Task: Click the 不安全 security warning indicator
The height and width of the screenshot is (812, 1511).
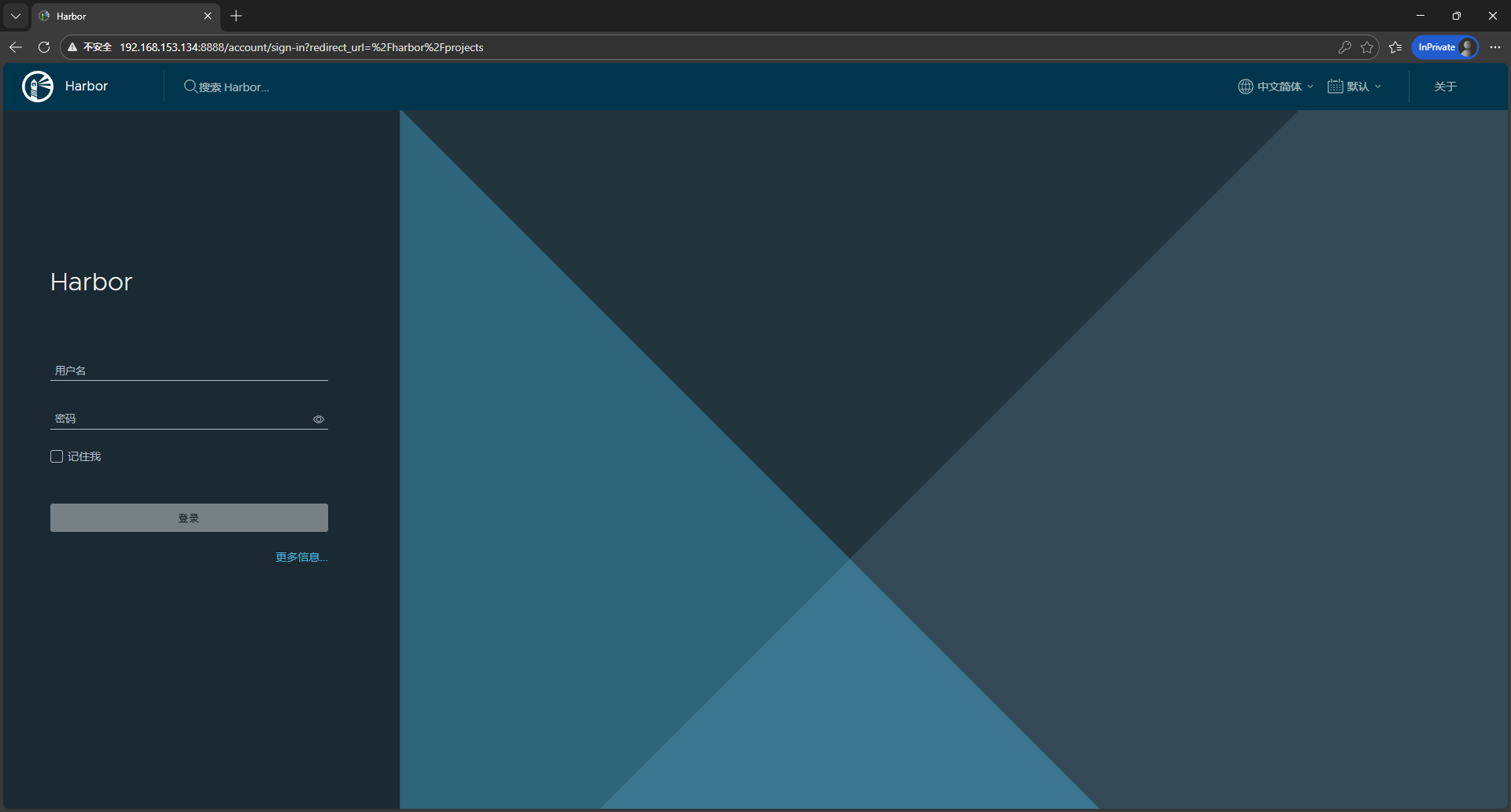Action: 90,47
